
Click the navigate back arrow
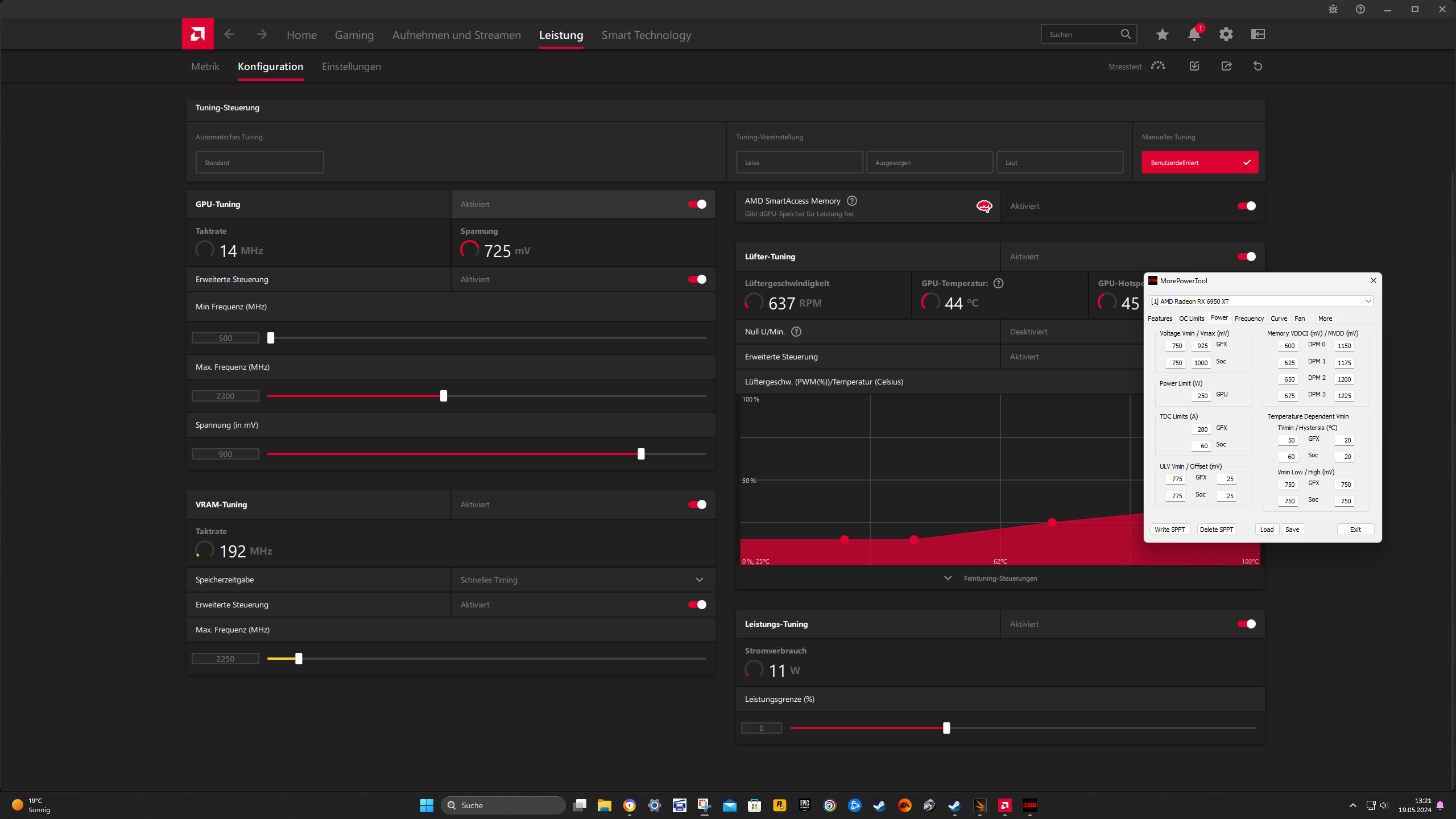(229, 35)
